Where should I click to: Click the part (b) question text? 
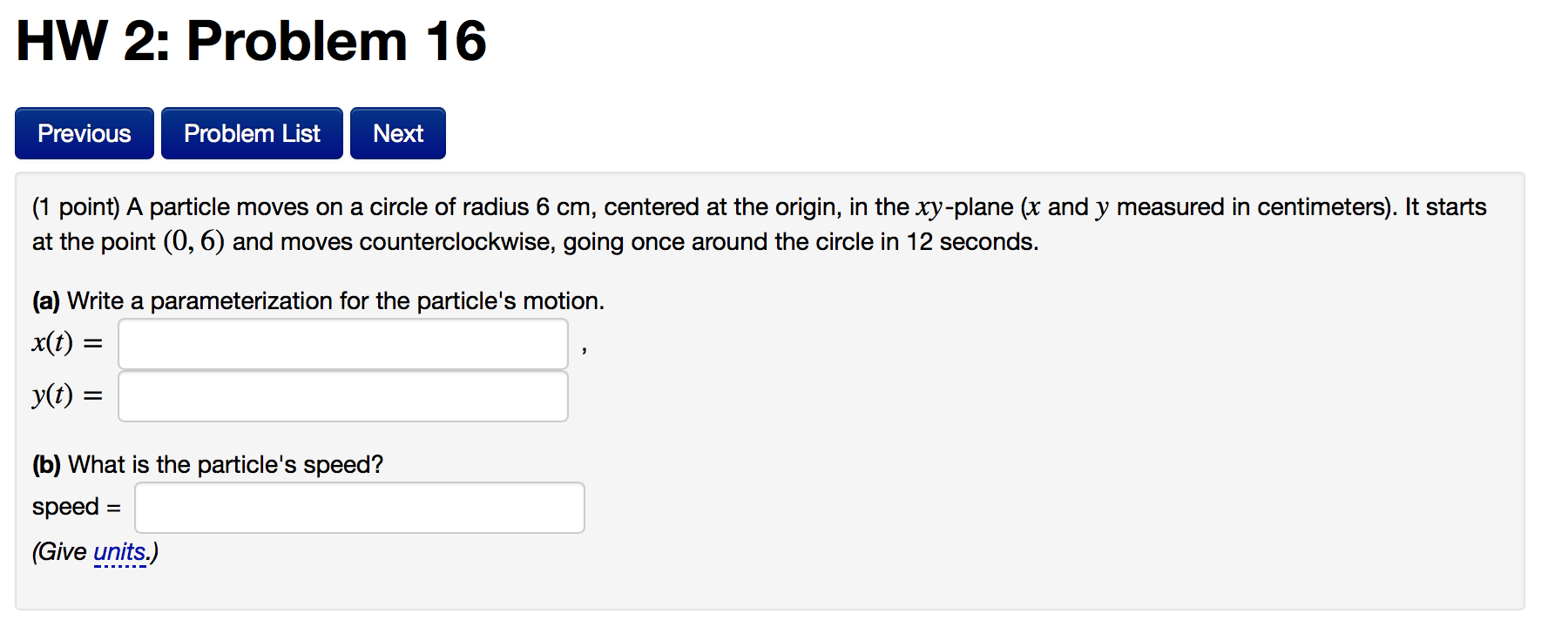click(x=207, y=464)
